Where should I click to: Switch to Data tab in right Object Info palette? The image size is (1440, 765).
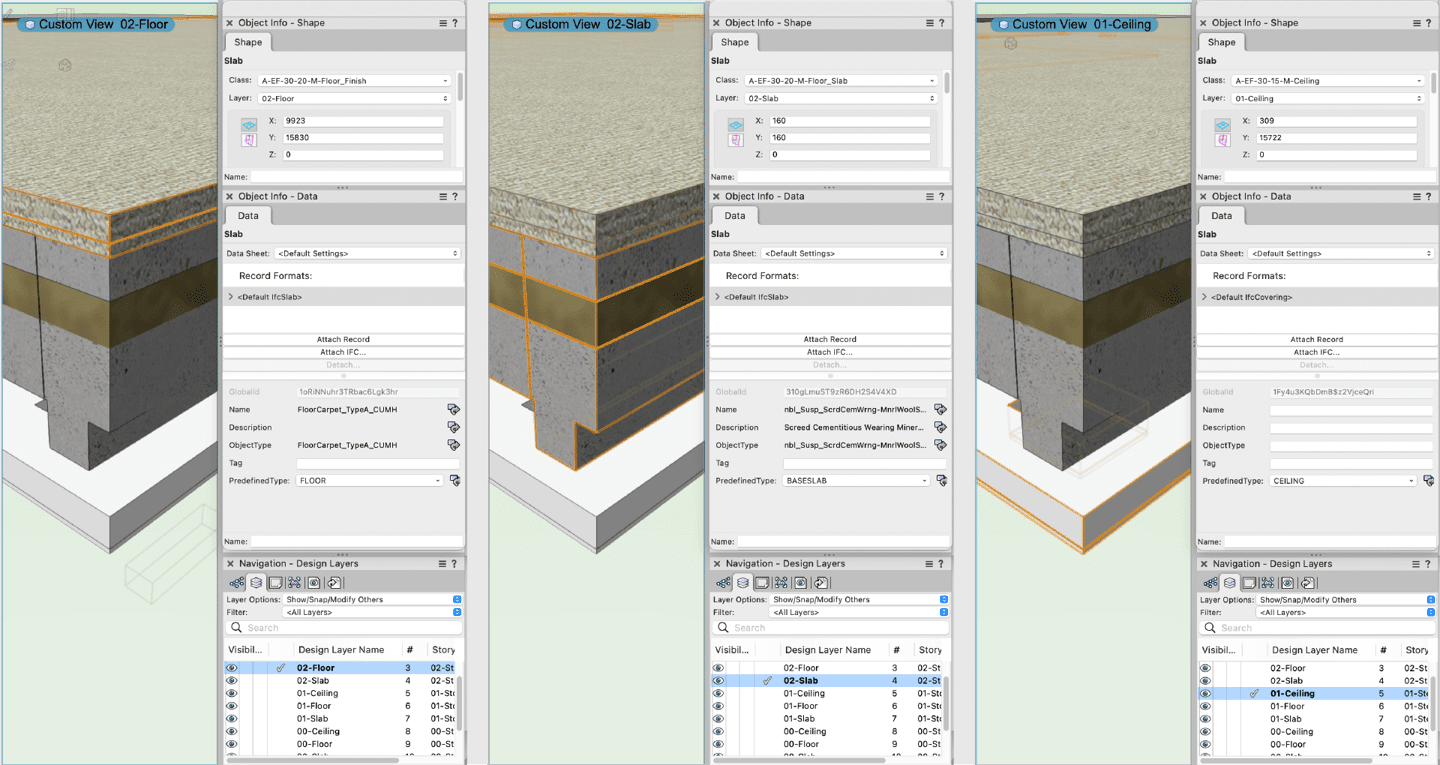1221,216
